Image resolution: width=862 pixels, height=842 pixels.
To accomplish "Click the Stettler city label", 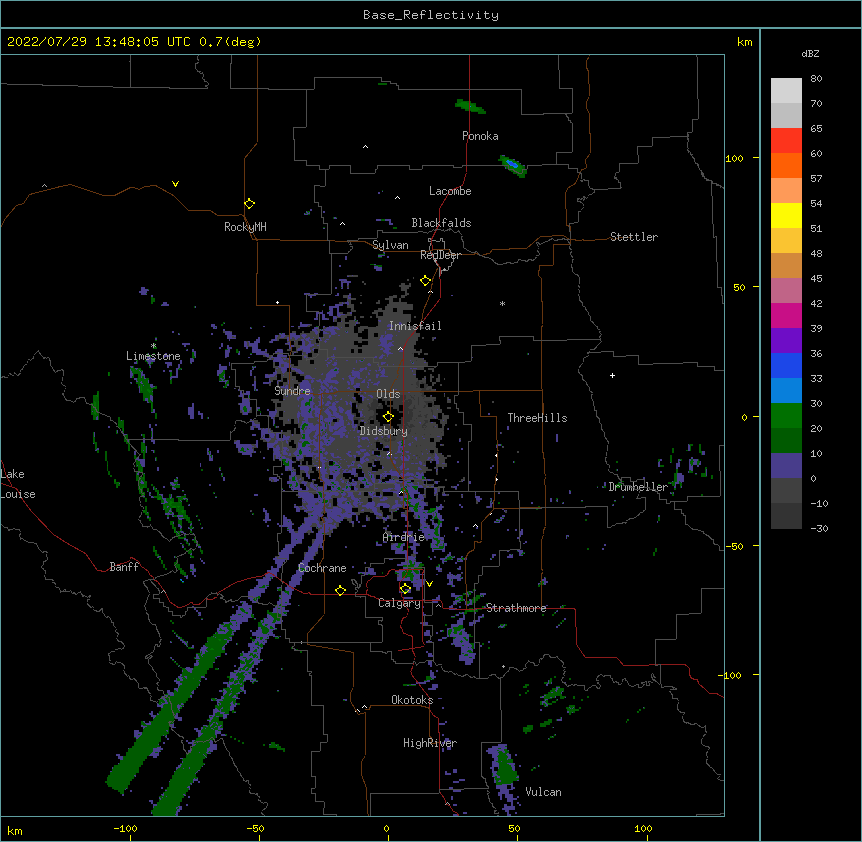I will pos(634,237).
